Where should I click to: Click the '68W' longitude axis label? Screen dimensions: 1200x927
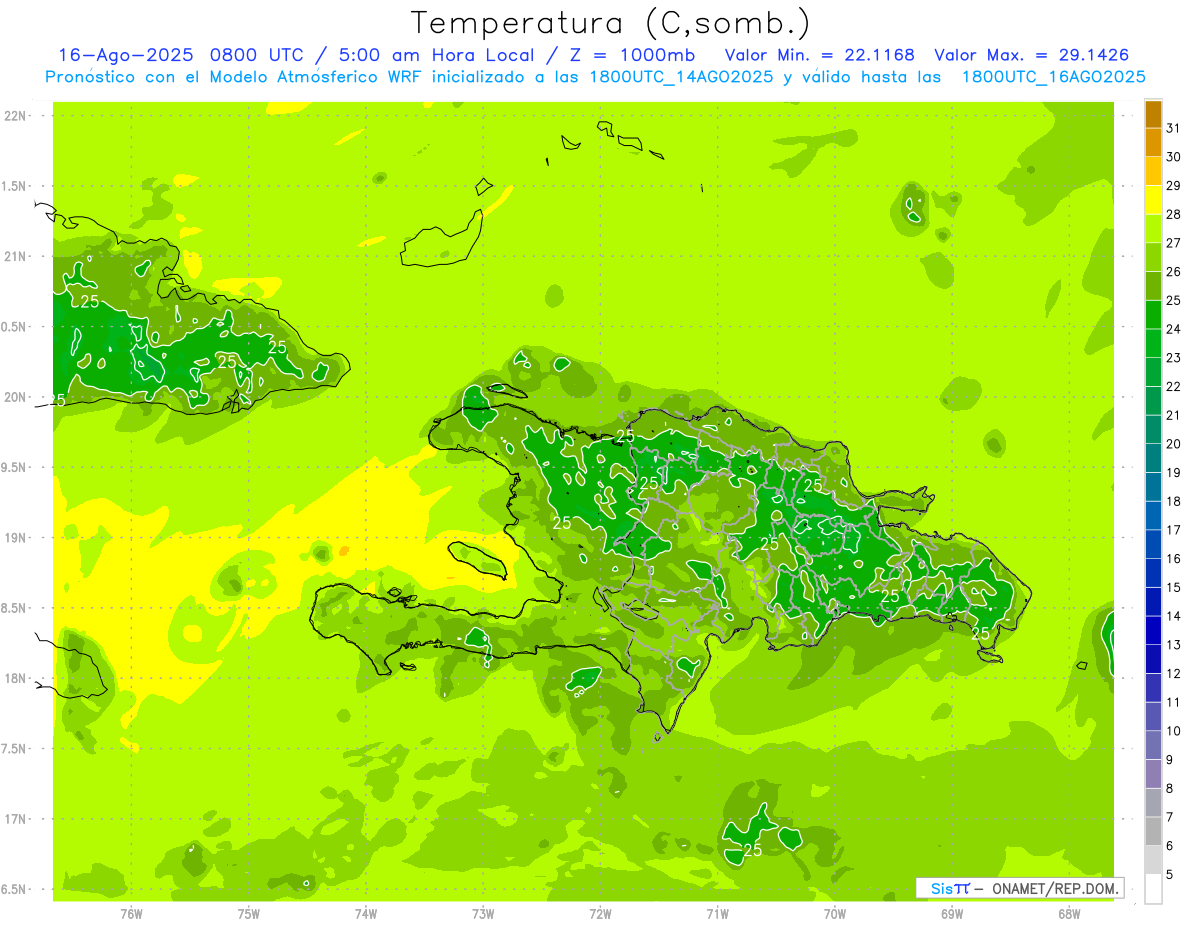click(1069, 913)
